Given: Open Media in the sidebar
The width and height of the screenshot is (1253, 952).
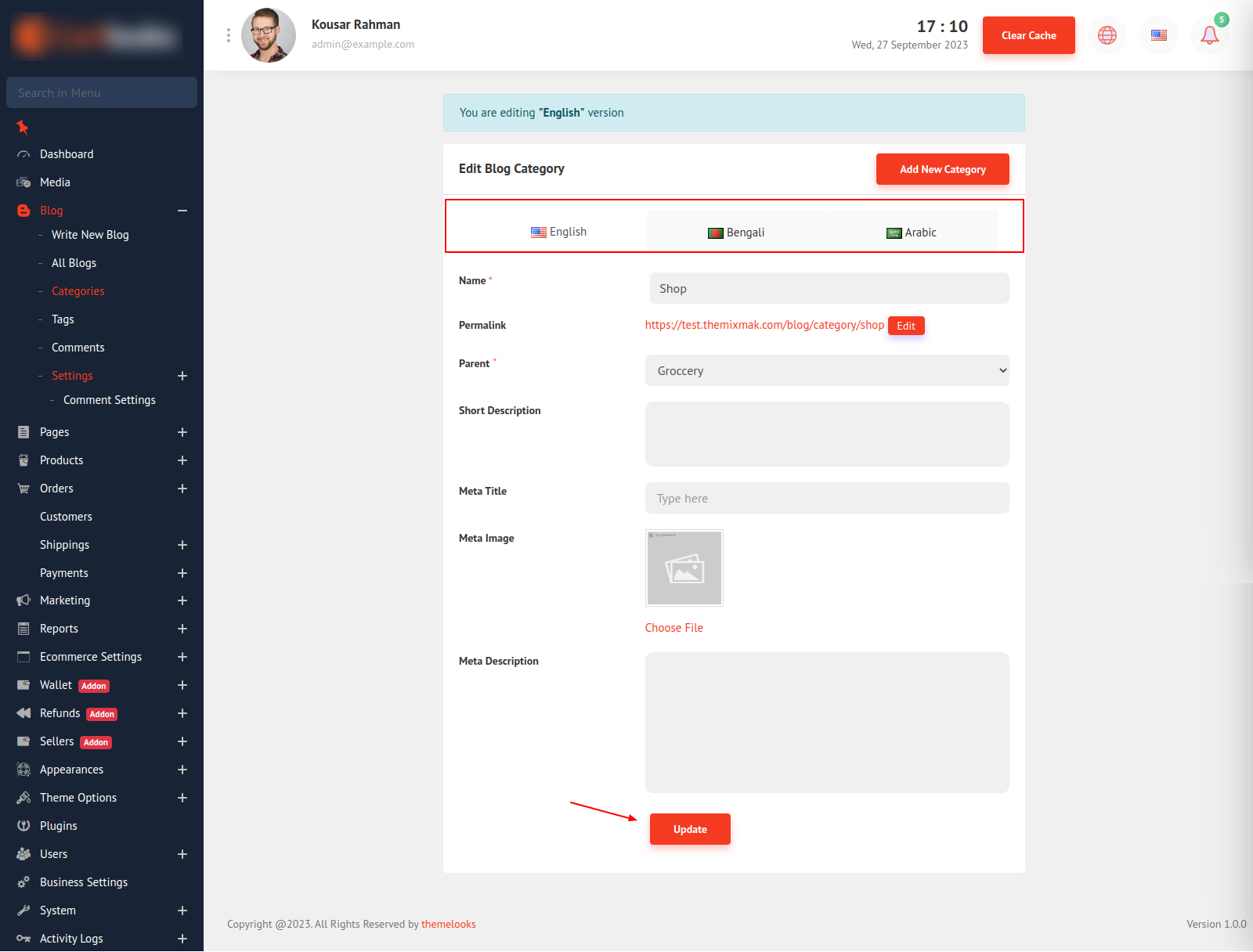Looking at the screenshot, I should (x=55, y=182).
